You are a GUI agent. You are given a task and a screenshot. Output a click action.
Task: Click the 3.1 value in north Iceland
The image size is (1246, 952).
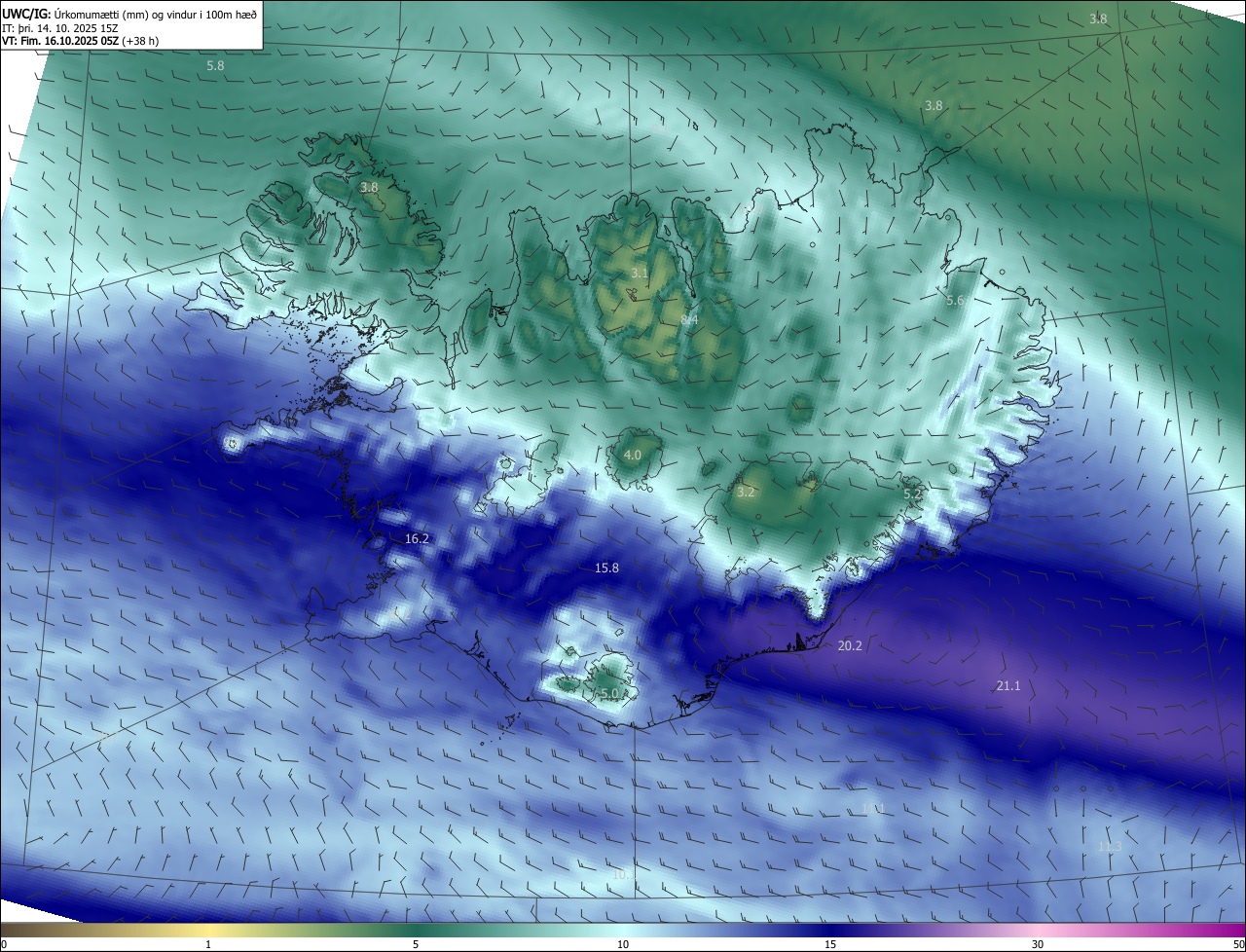639,274
